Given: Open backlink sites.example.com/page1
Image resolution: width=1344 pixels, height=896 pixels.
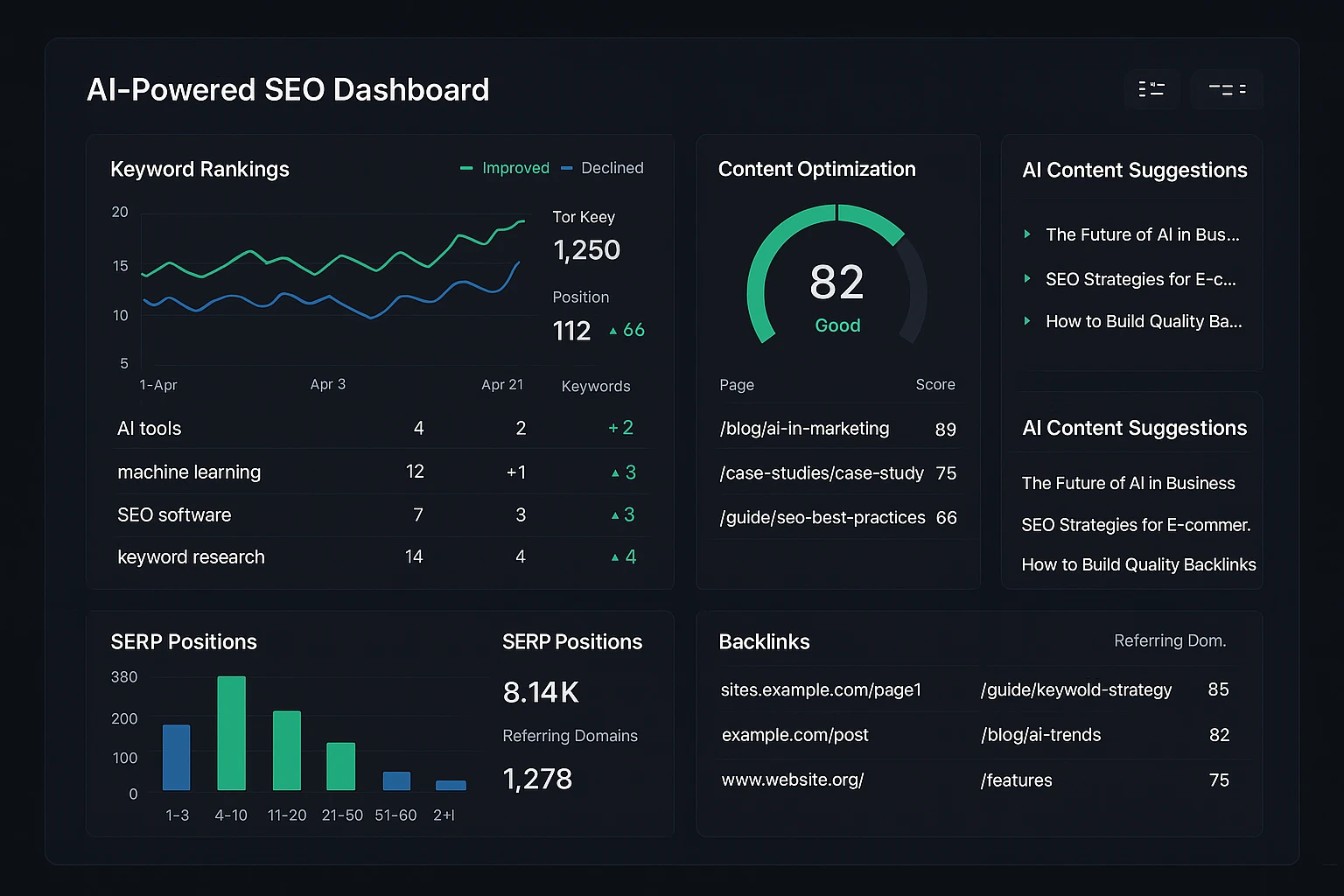Looking at the screenshot, I should pyautogui.click(x=821, y=689).
